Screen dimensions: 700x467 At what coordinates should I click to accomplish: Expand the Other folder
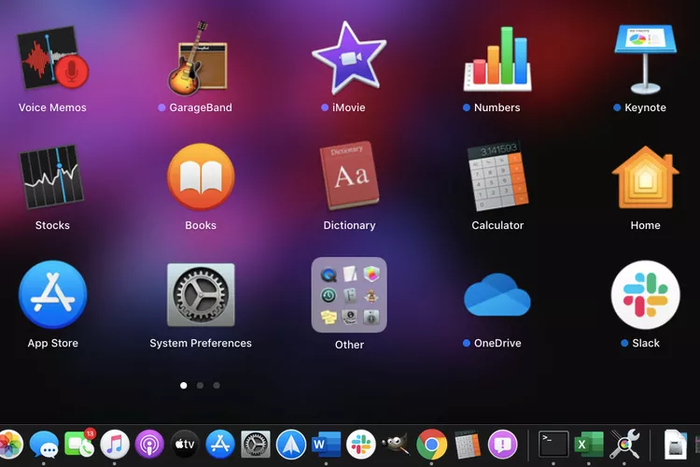click(349, 295)
